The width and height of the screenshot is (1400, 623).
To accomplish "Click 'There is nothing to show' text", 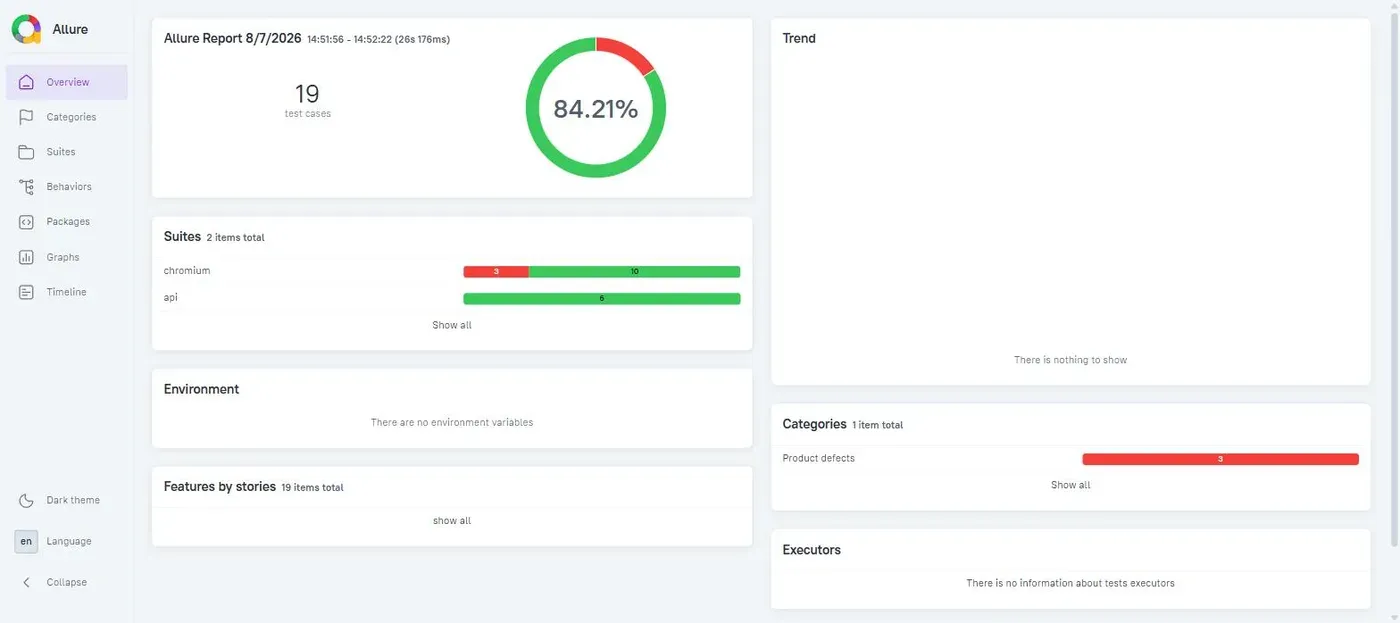I will (x=1070, y=360).
